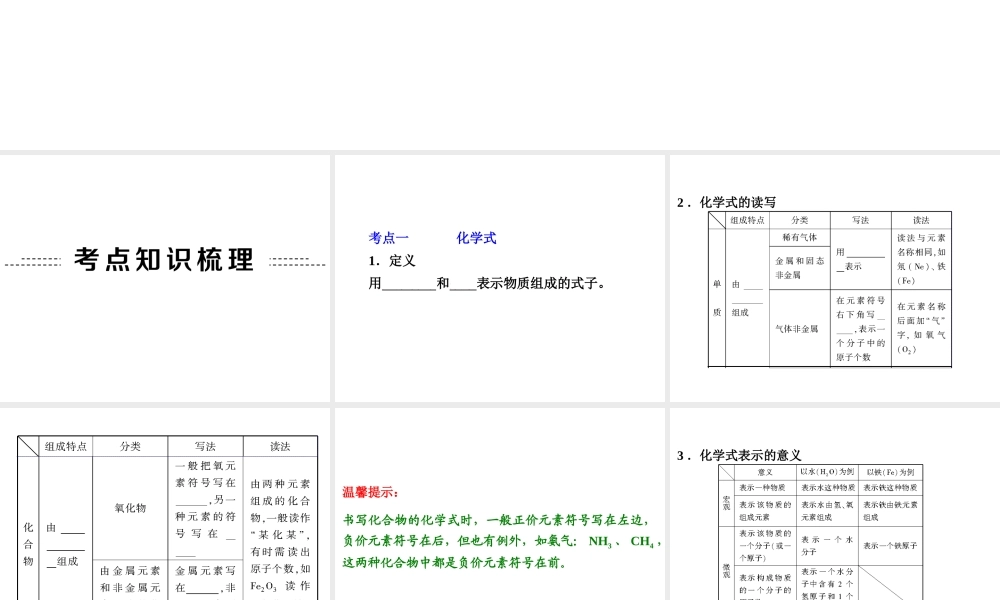
Task: Open the 温馨提示 tip slide thumbnail
Action: tap(499, 504)
